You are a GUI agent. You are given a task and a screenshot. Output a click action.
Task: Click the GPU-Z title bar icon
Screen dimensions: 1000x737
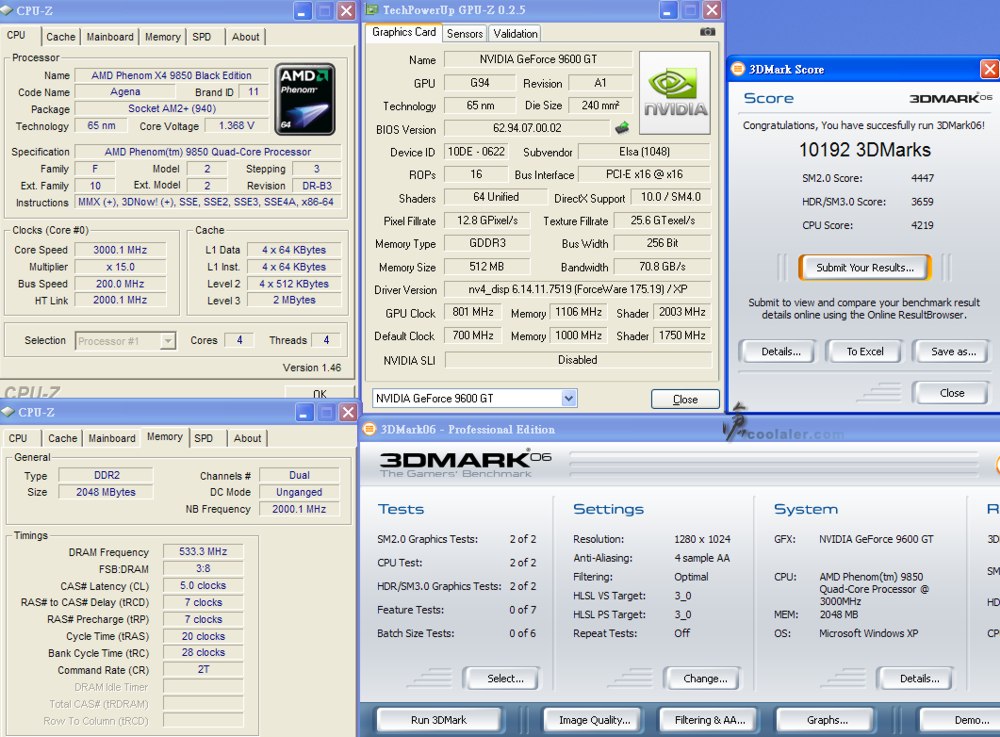[x=371, y=10]
